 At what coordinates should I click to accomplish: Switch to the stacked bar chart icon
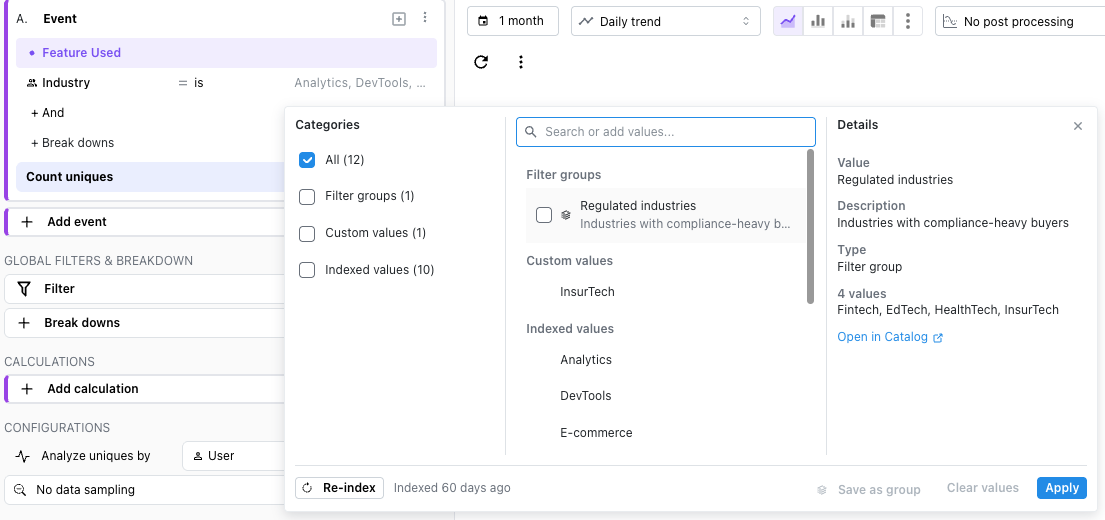(x=848, y=21)
